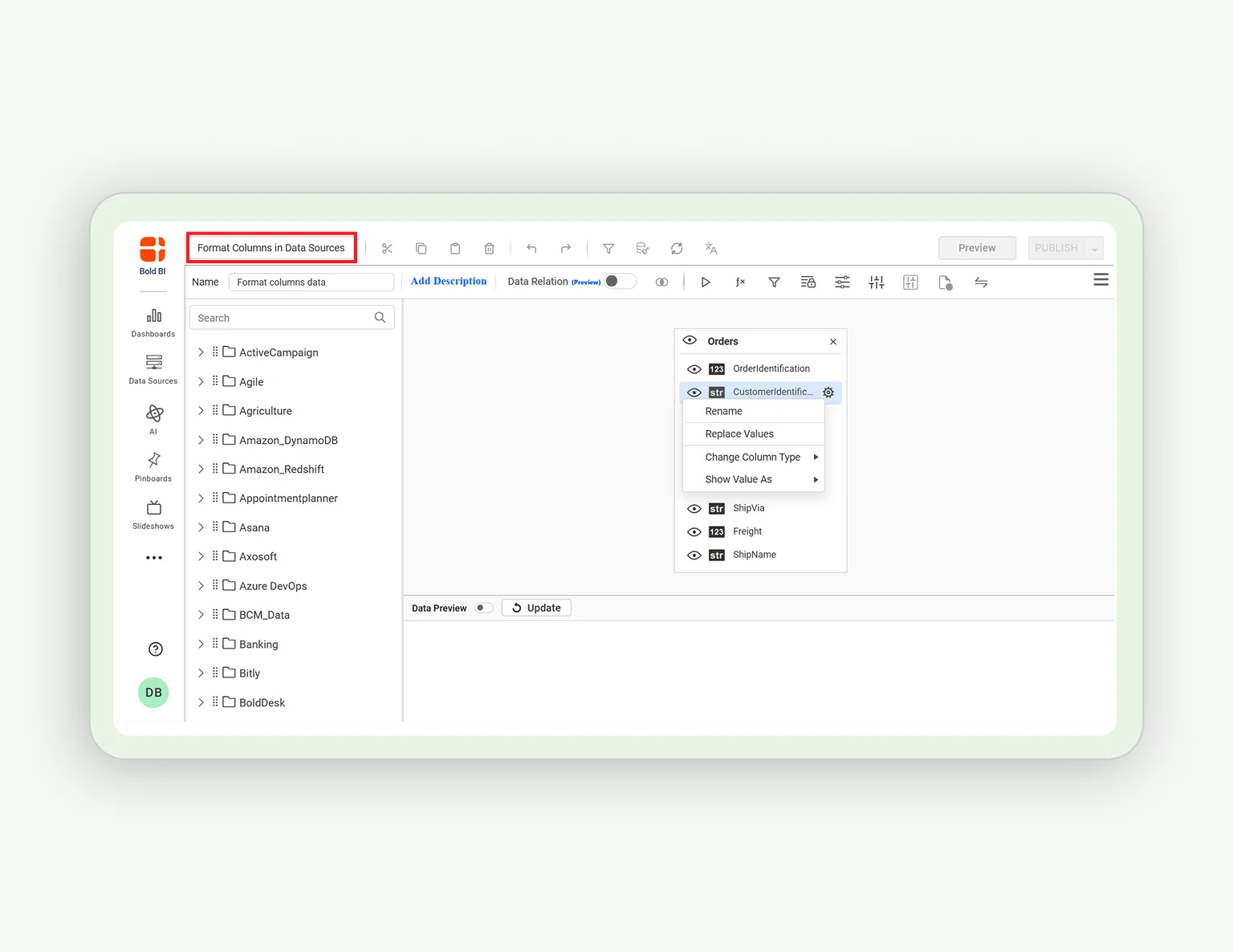Click the Redo arrow icon
The height and width of the screenshot is (952, 1233).
point(566,249)
